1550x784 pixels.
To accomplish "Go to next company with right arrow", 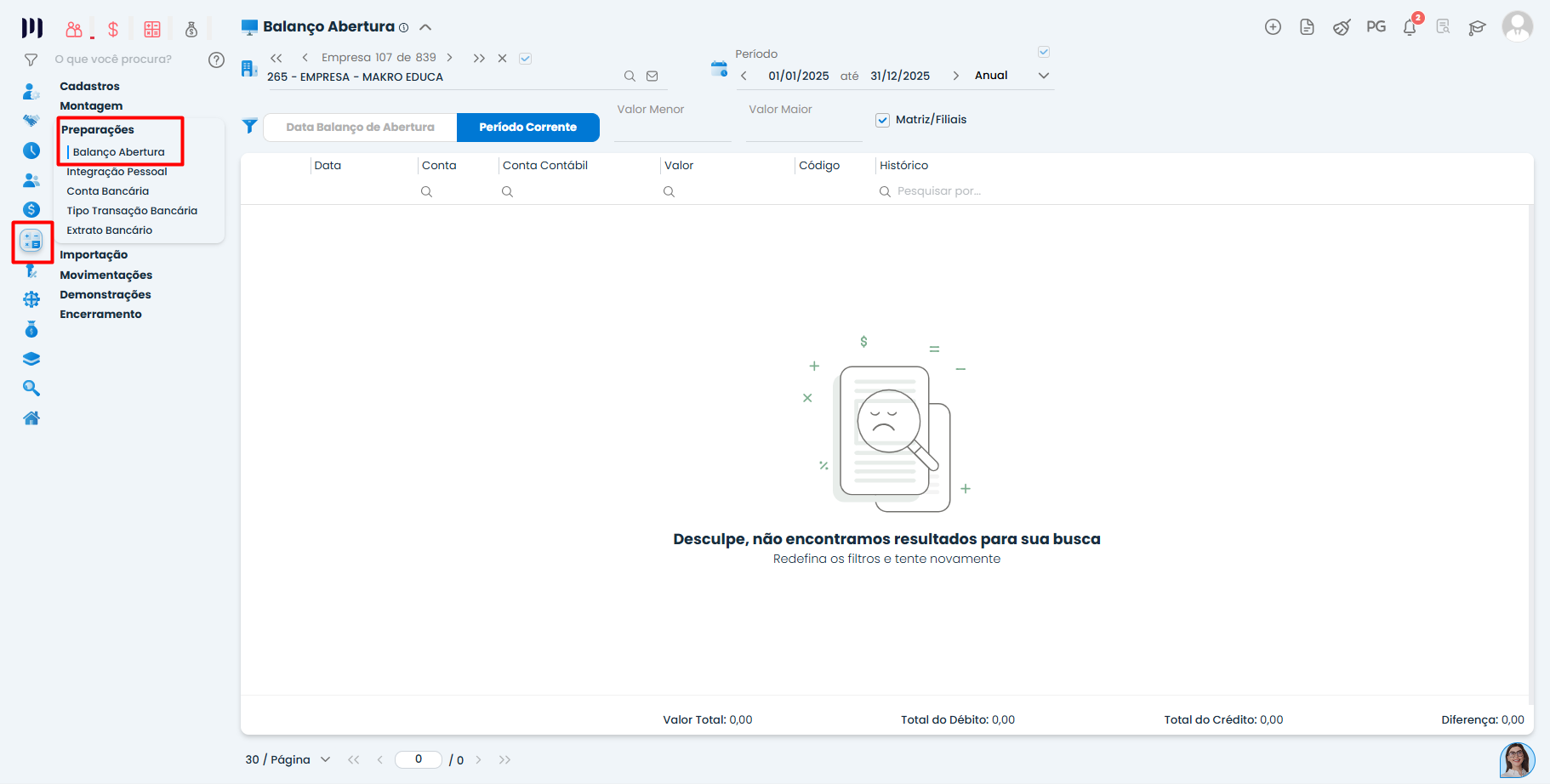I will [450, 58].
